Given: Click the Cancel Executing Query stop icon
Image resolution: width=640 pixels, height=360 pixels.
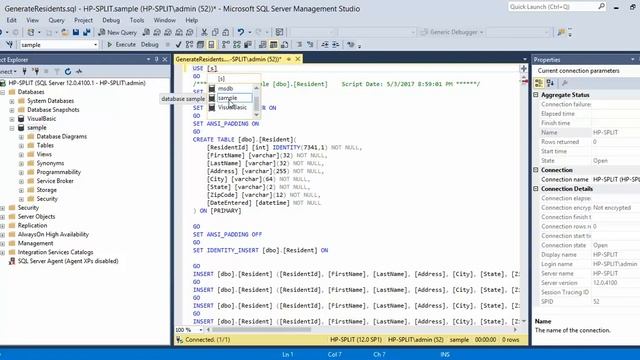Looking at the screenshot, I should coord(167,44).
